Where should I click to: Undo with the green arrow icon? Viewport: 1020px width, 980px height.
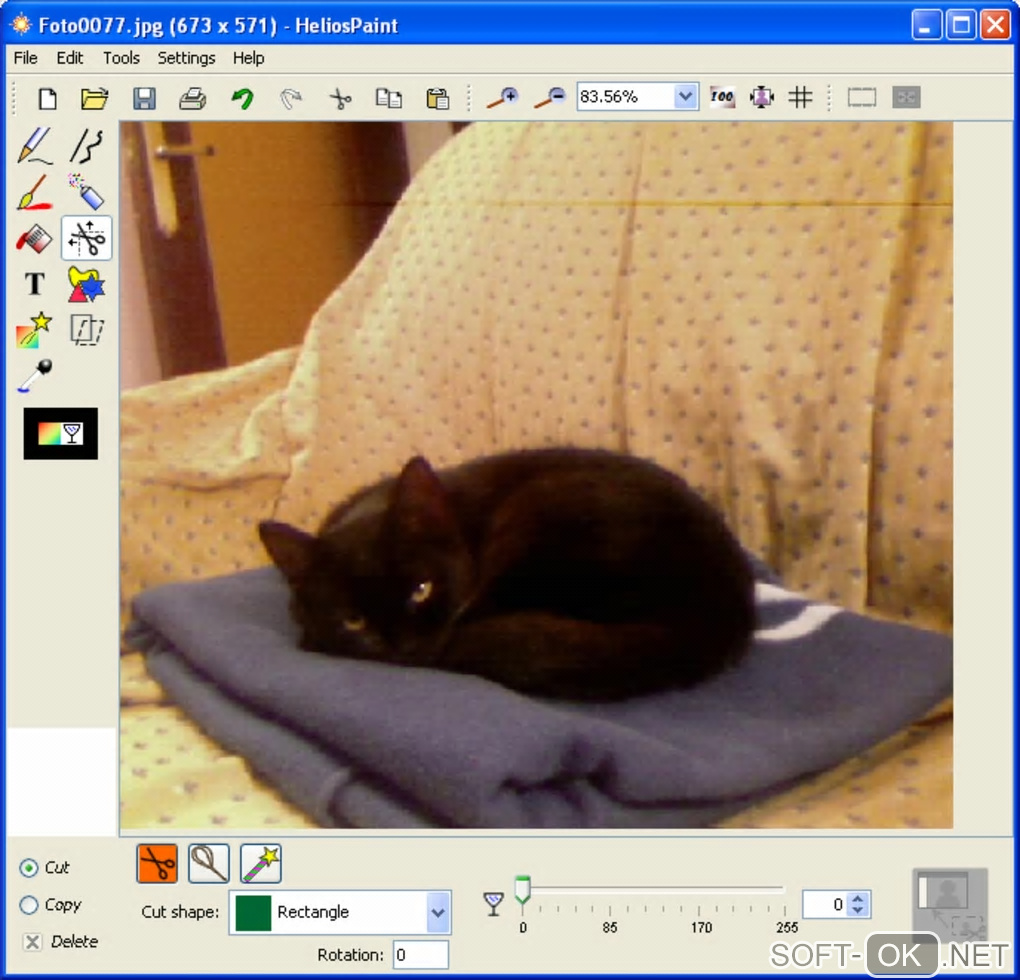(243, 99)
